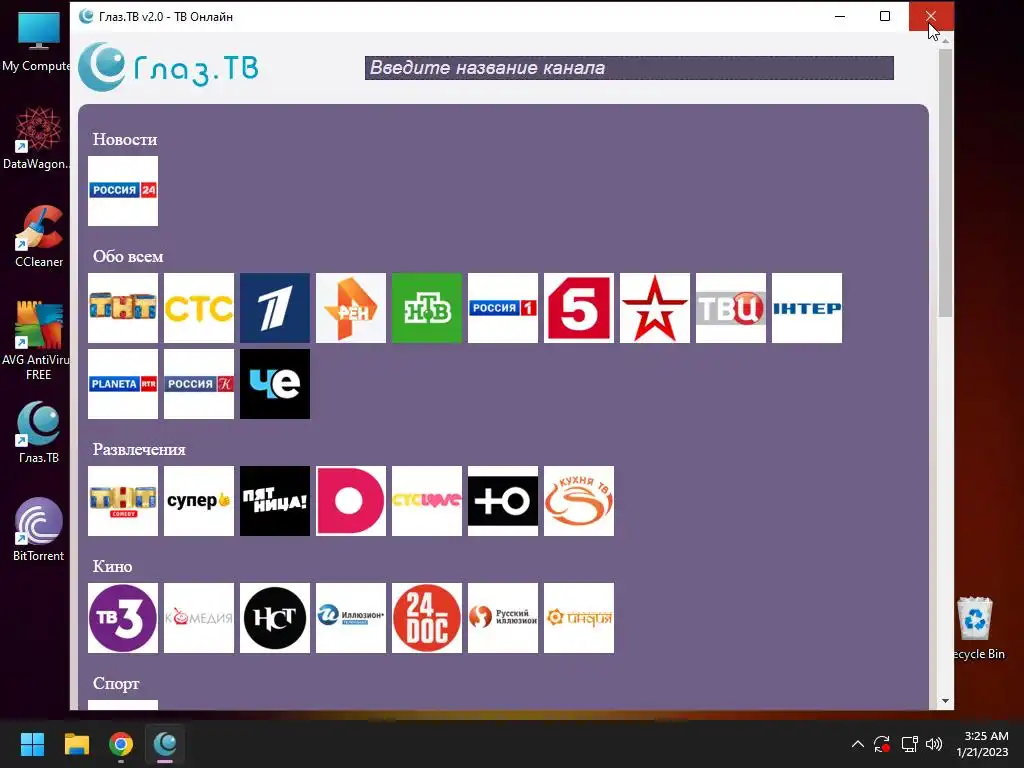The height and width of the screenshot is (768, 1024).
Task: Open the Россия 24 news channel
Action: pos(123,191)
